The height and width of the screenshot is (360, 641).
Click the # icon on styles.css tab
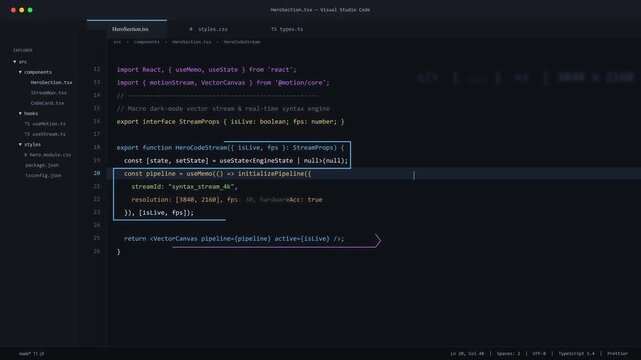[191, 29]
